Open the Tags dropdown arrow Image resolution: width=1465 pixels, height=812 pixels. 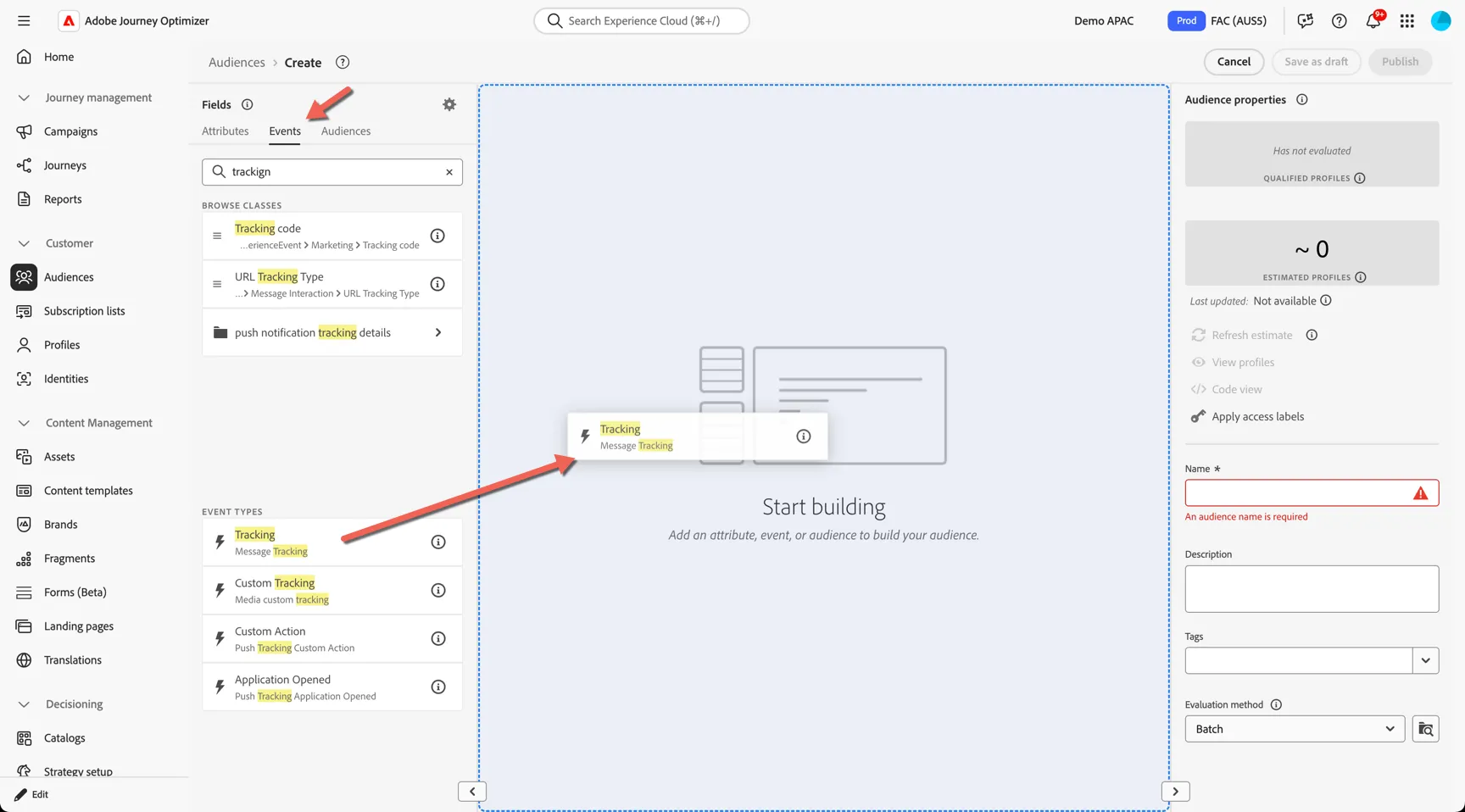tap(1426, 660)
